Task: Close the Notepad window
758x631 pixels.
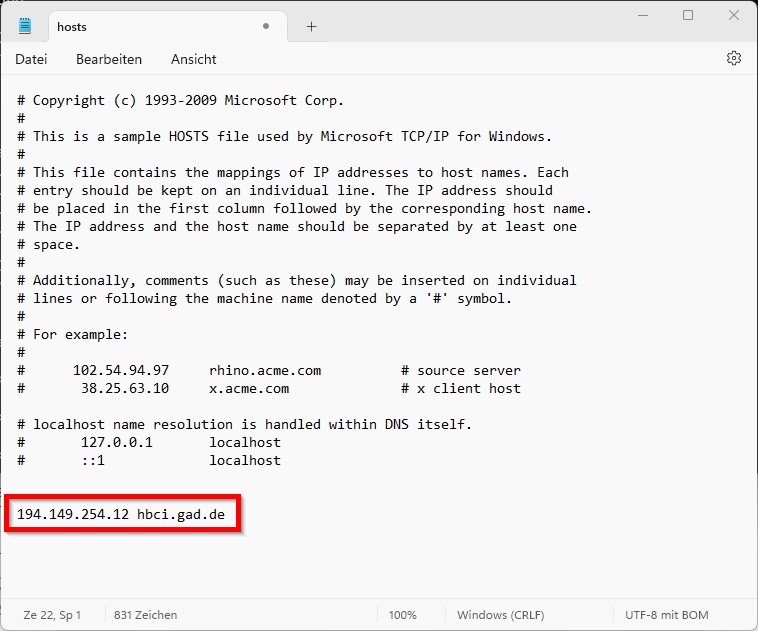Action: pyautogui.click(x=733, y=15)
